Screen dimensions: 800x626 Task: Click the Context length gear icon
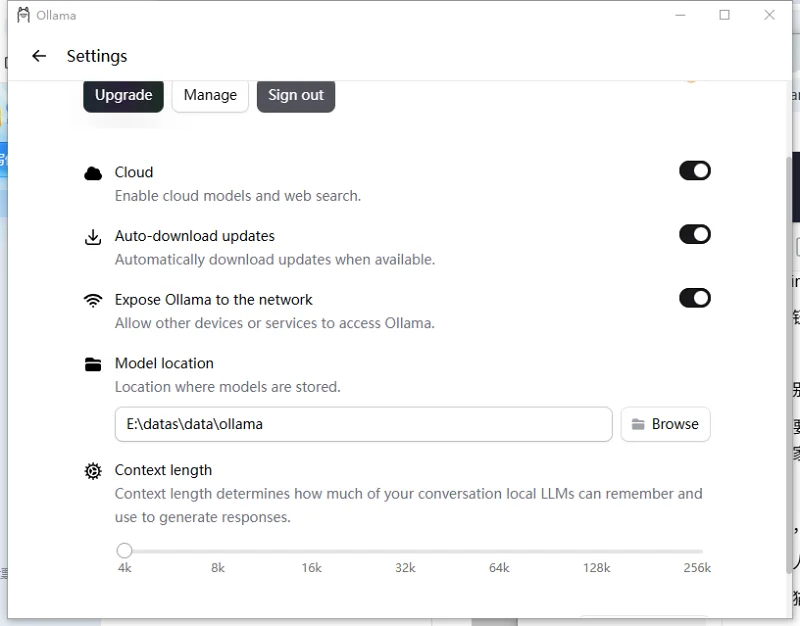coord(93,471)
